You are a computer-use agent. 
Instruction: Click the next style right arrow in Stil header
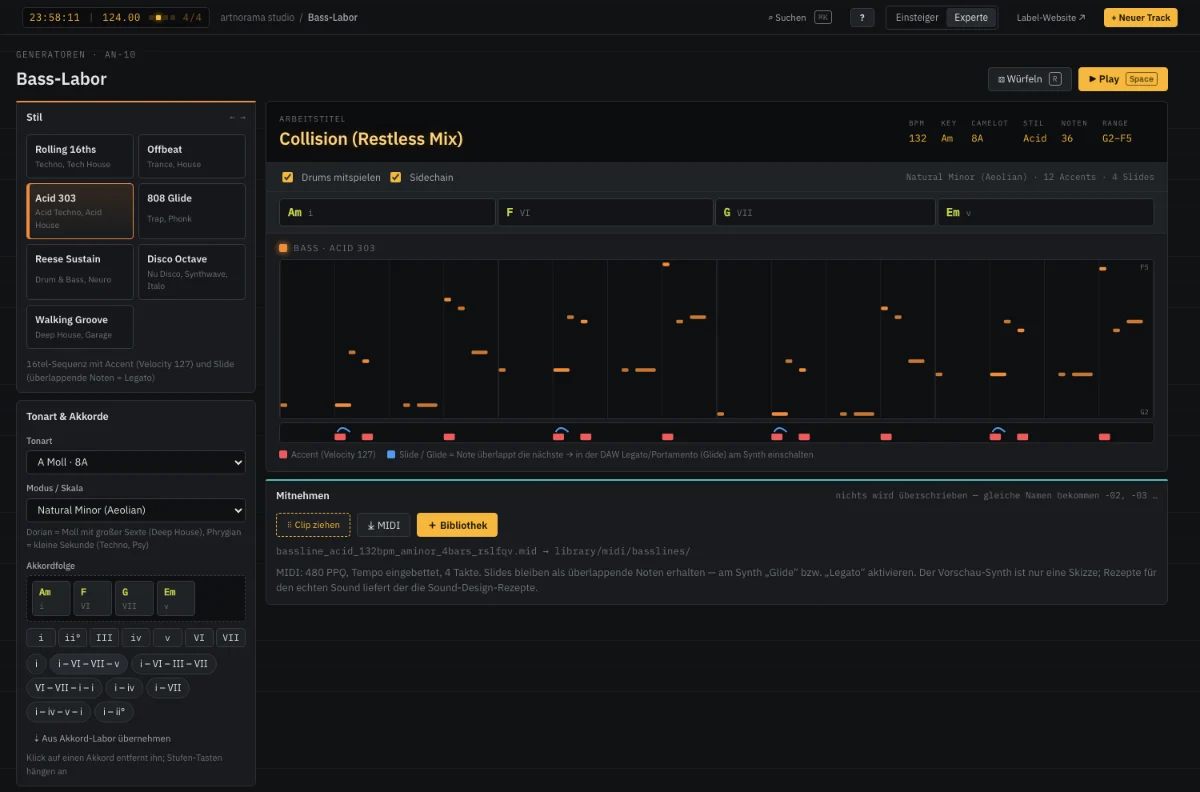(242, 117)
